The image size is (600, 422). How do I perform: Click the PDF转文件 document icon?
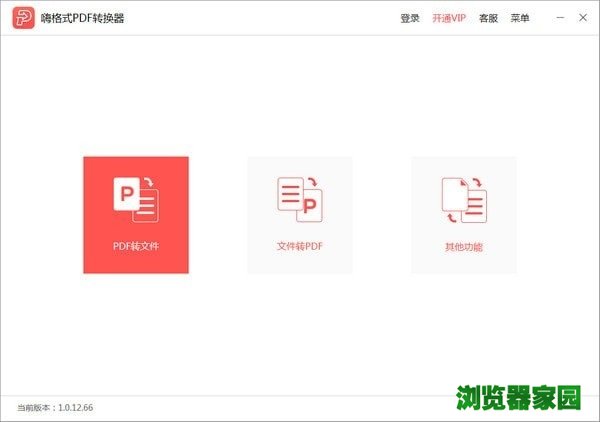click(135, 199)
